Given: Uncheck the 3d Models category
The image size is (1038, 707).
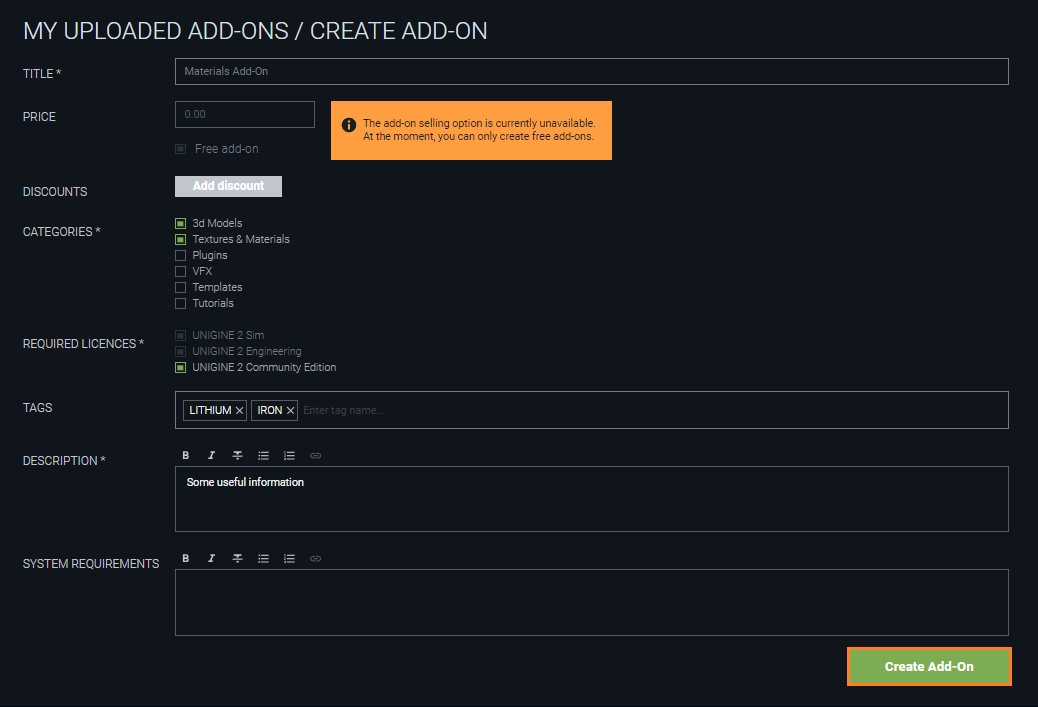Looking at the screenshot, I should 180,223.
